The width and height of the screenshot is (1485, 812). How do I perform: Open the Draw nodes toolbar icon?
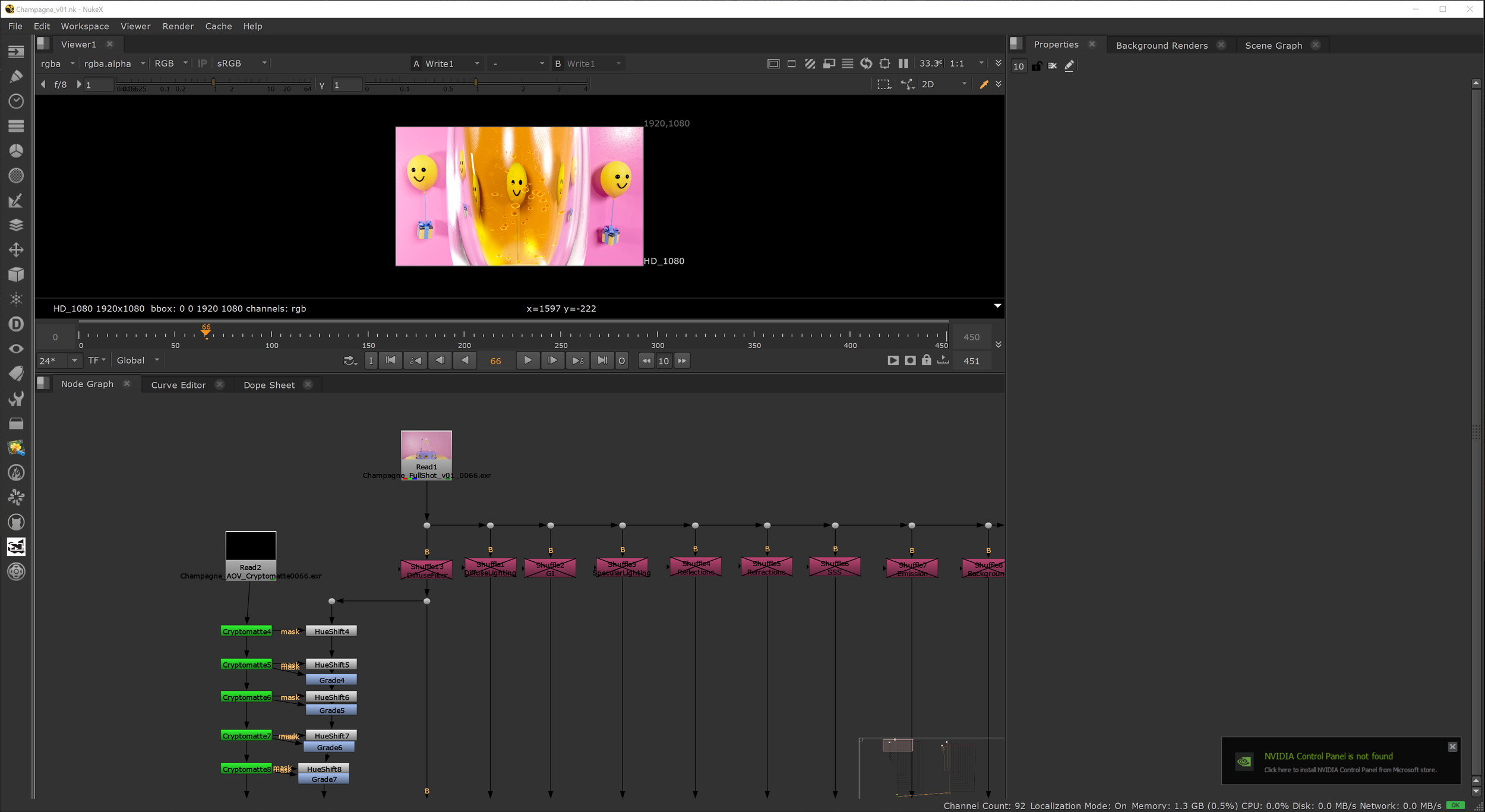point(16,77)
